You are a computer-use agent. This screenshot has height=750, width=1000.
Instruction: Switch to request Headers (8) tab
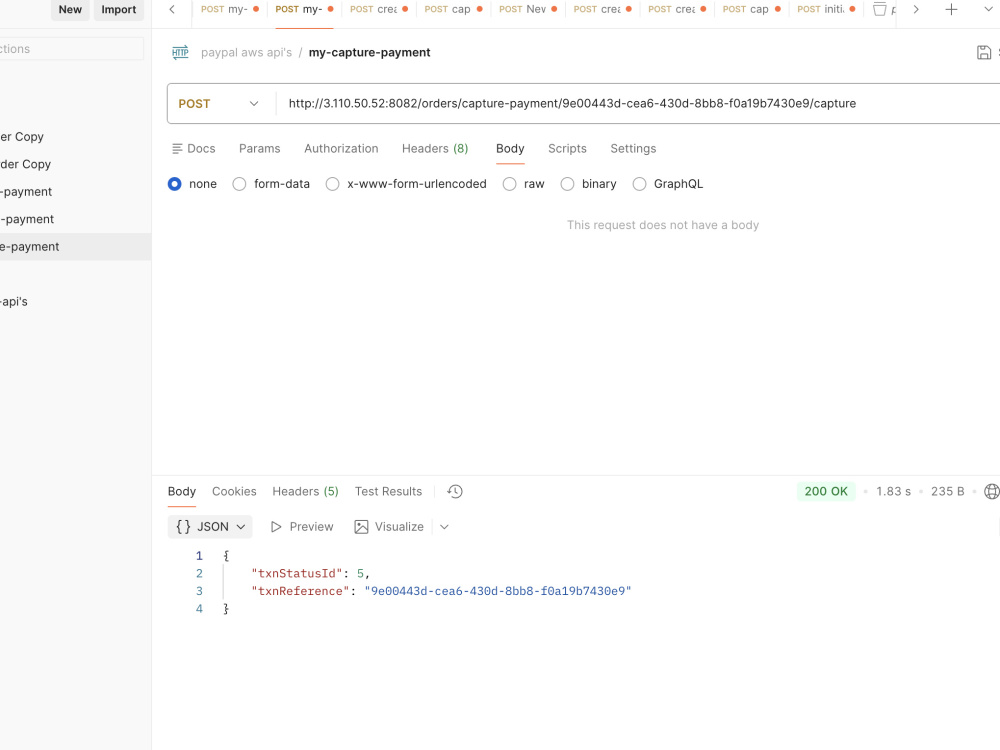point(435,149)
